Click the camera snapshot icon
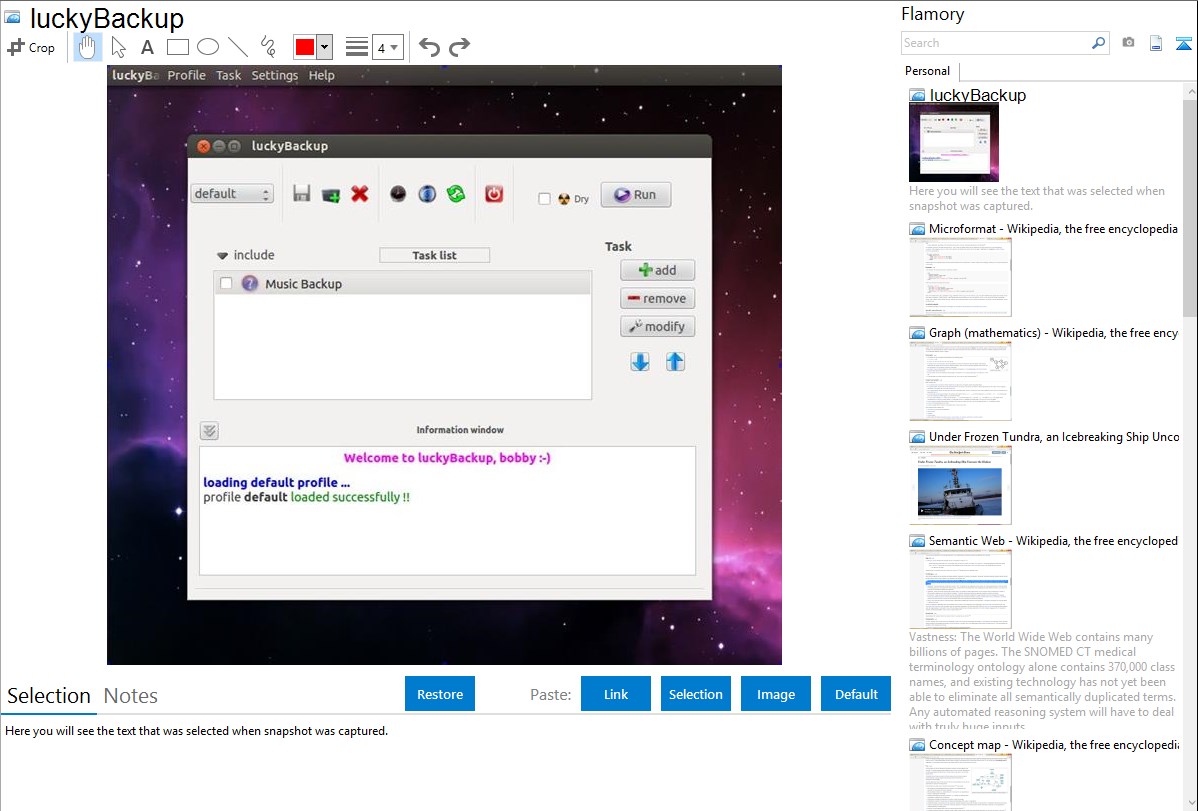The height and width of the screenshot is (811, 1198). pyautogui.click(x=1128, y=43)
